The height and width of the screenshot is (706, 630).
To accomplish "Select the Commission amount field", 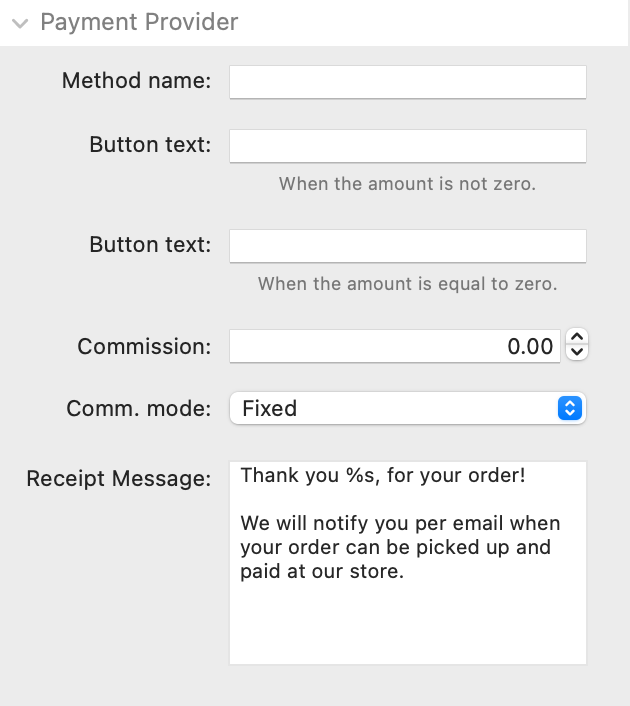I will click(394, 346).
